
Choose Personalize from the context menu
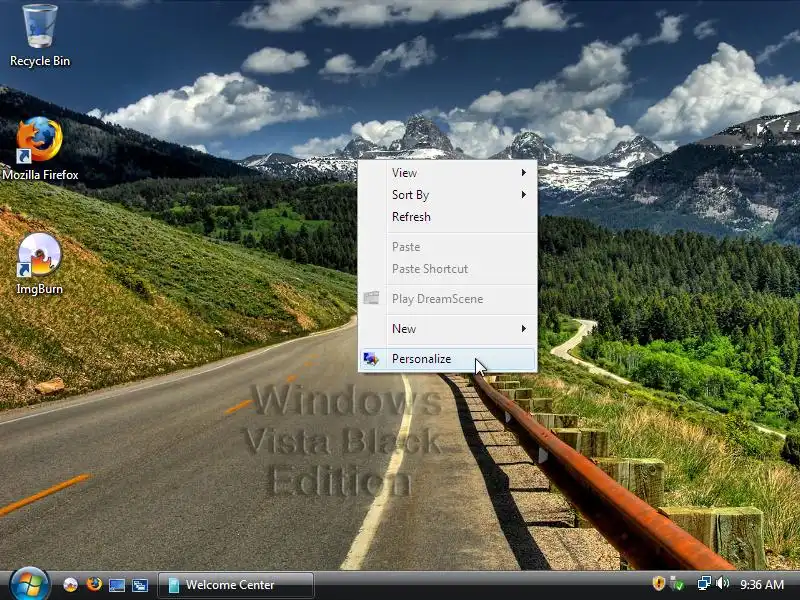click(x=447, y=359)
